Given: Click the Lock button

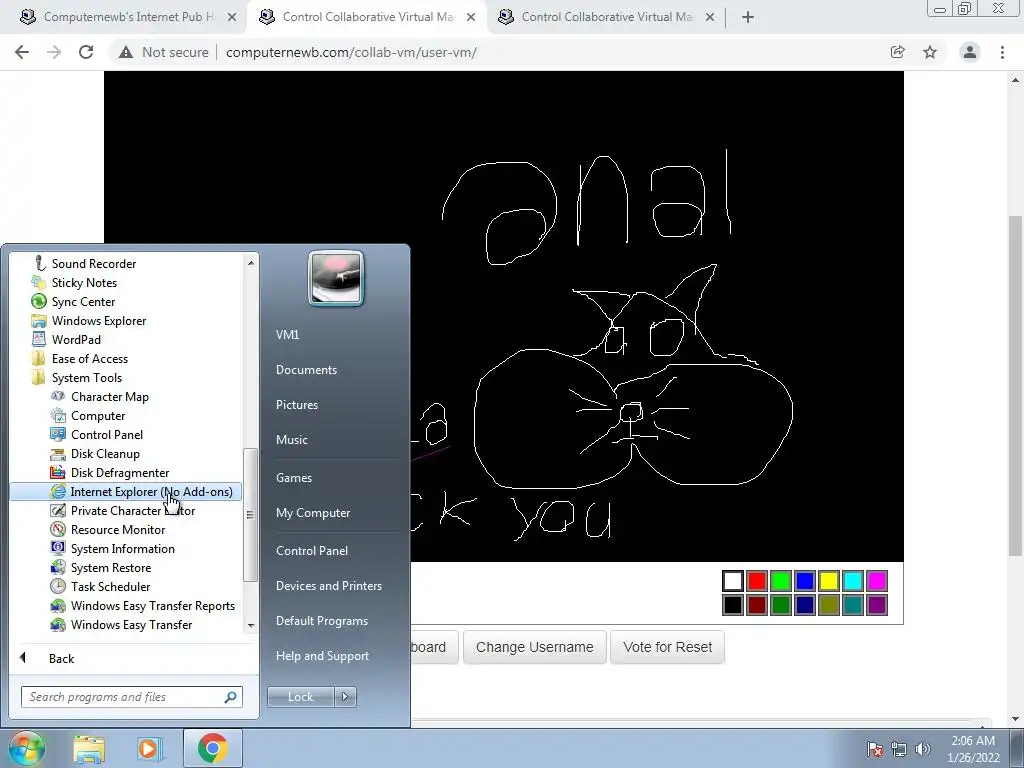Looking at the screenshot, I should click(x=300, y=697).
